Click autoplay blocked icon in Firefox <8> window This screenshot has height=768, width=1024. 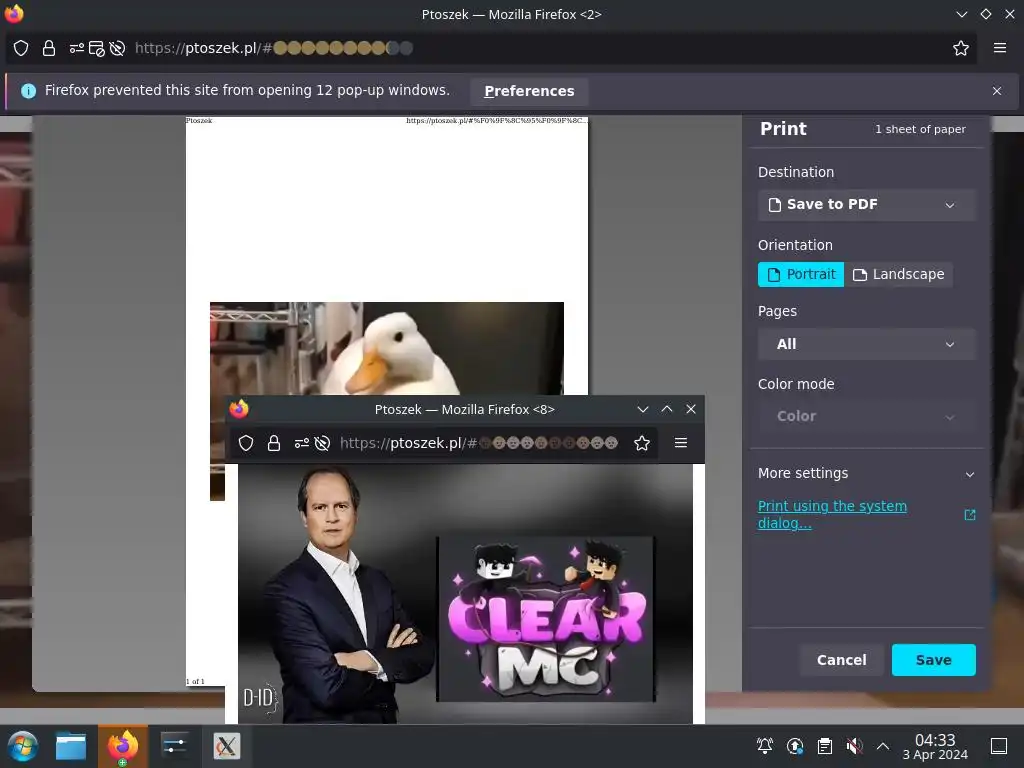tap(322, 443)
